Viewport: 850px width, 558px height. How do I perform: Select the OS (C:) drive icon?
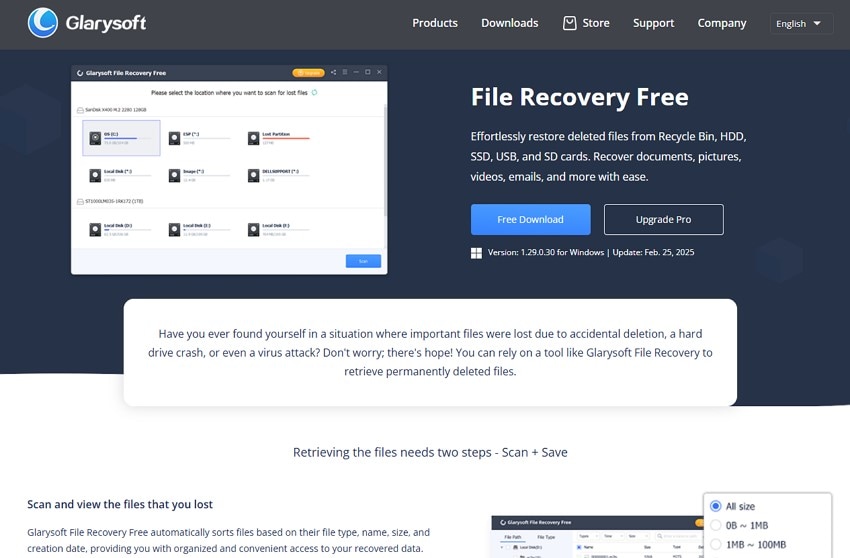tap(95, 138)
